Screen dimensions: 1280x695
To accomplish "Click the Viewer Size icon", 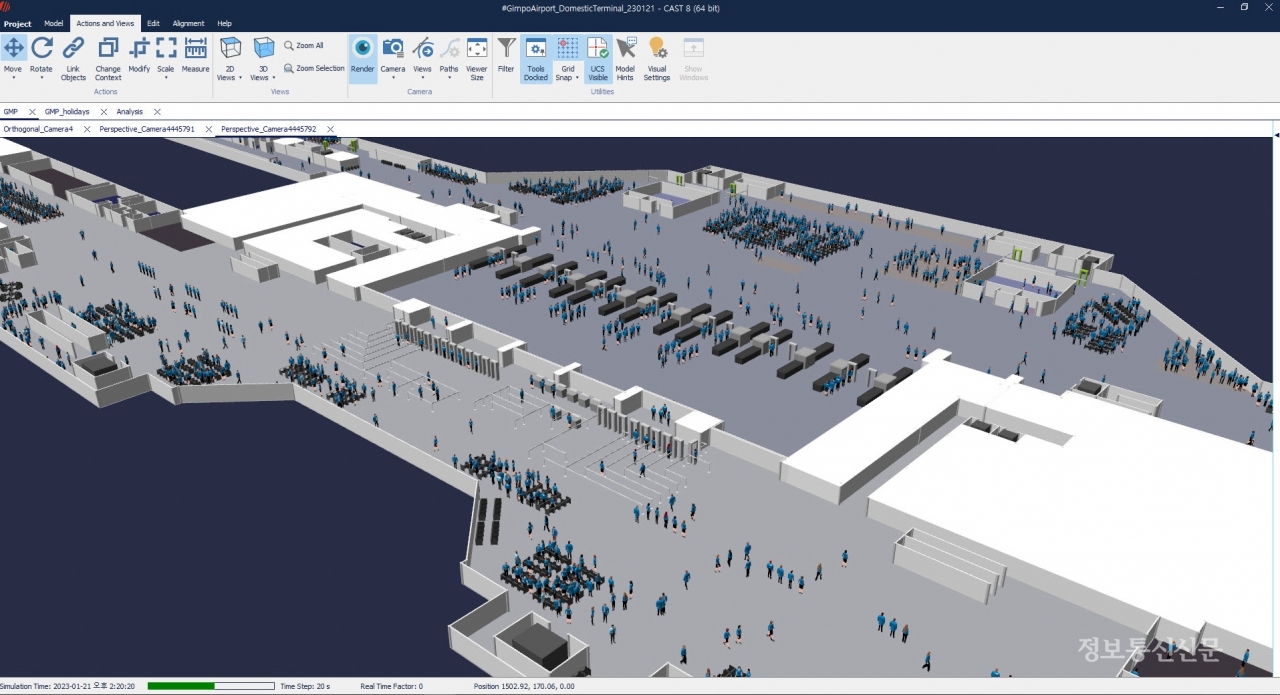I will tap(477, 58).
